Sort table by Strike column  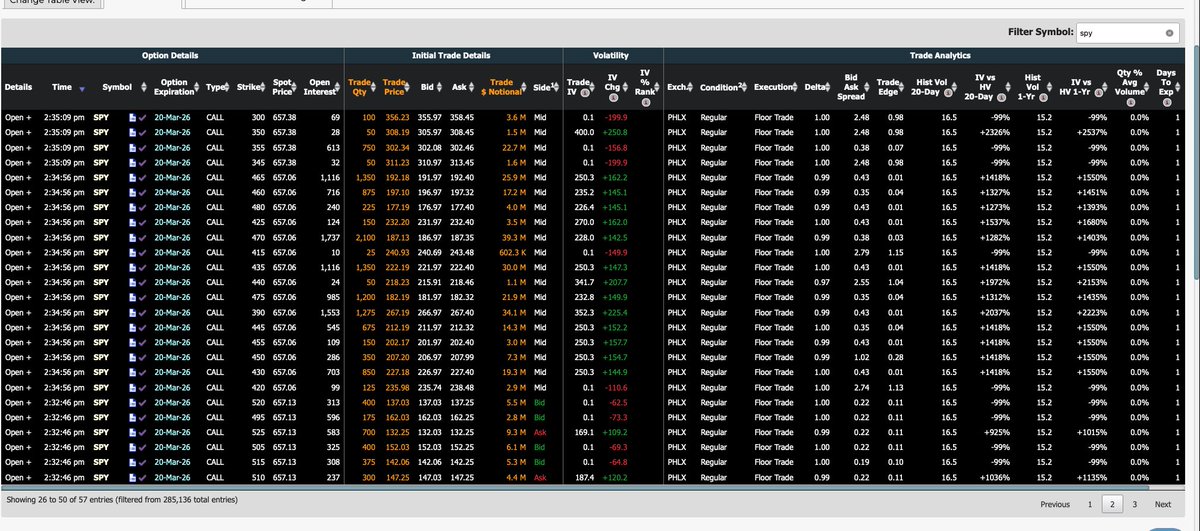coord(253,87)
